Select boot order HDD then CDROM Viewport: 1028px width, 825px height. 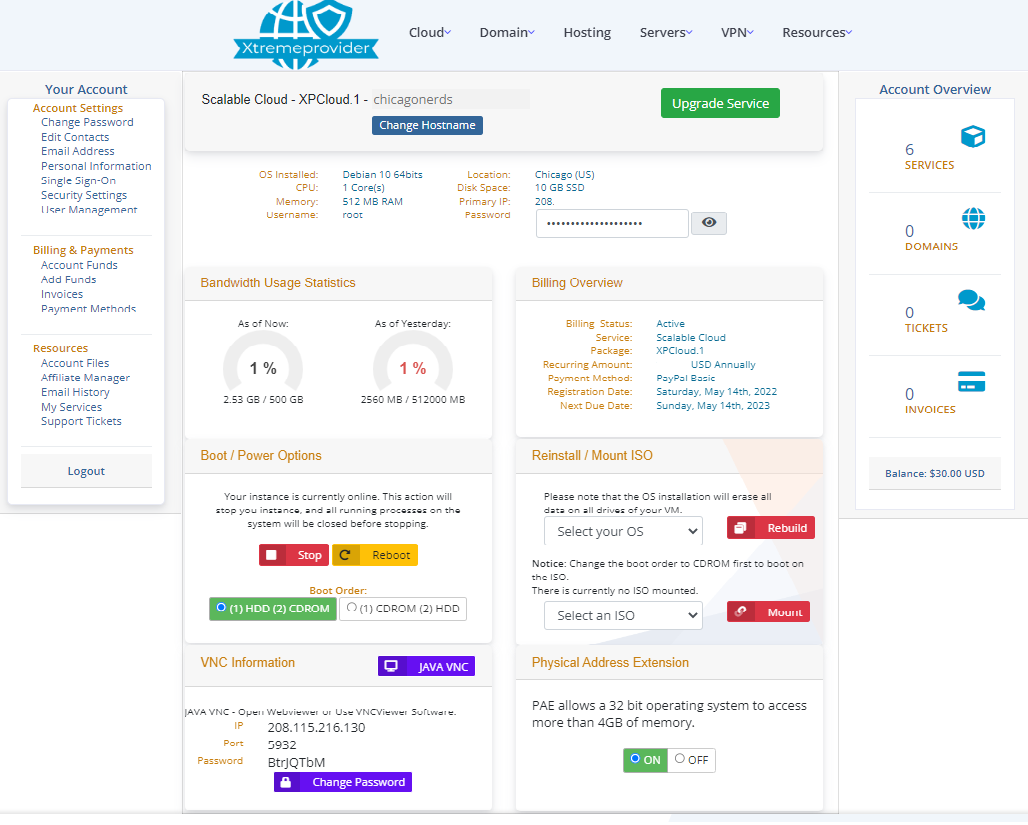273,609
